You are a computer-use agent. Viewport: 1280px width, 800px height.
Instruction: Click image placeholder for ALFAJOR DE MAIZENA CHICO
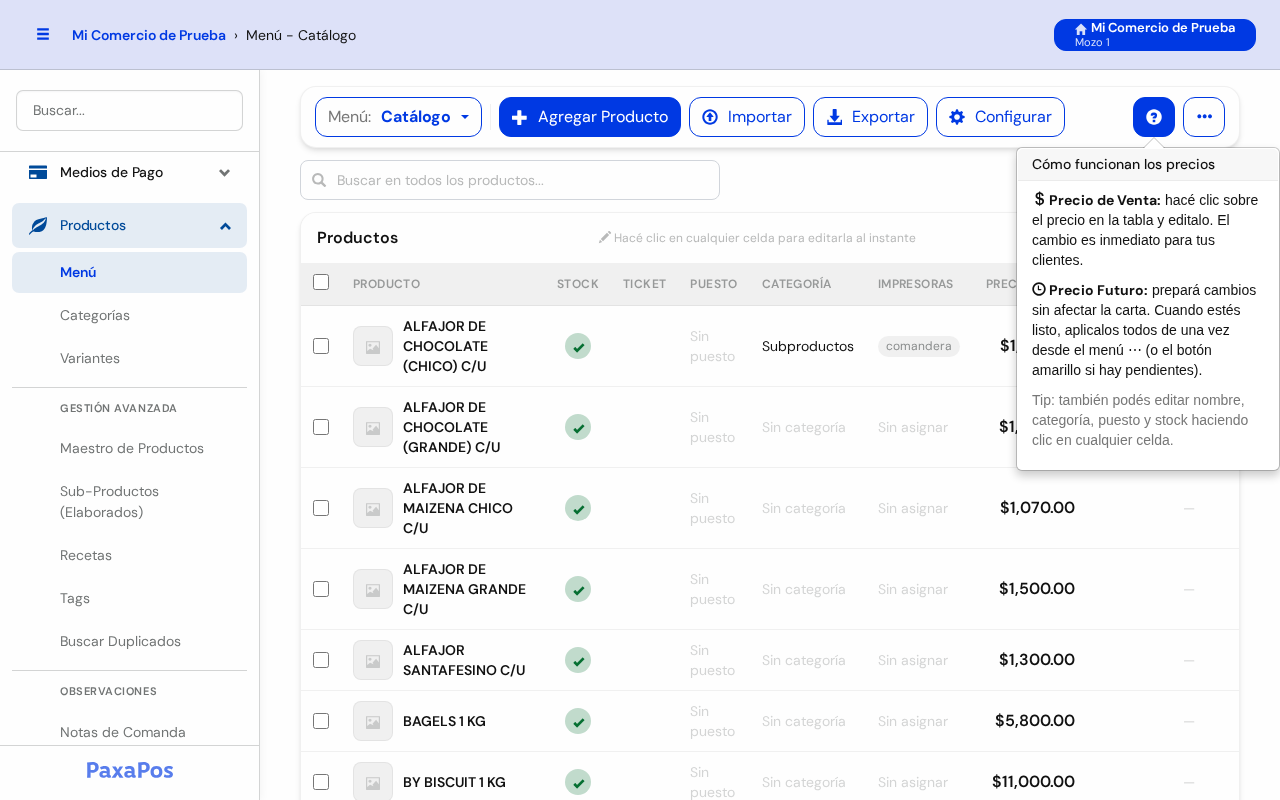coord(373,508)
